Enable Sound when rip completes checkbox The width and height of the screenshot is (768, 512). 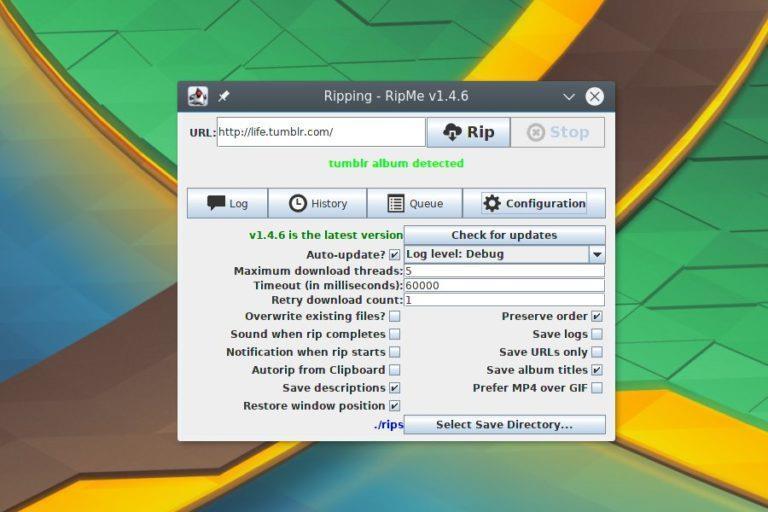pyautogui.click(x=394, y=334)
